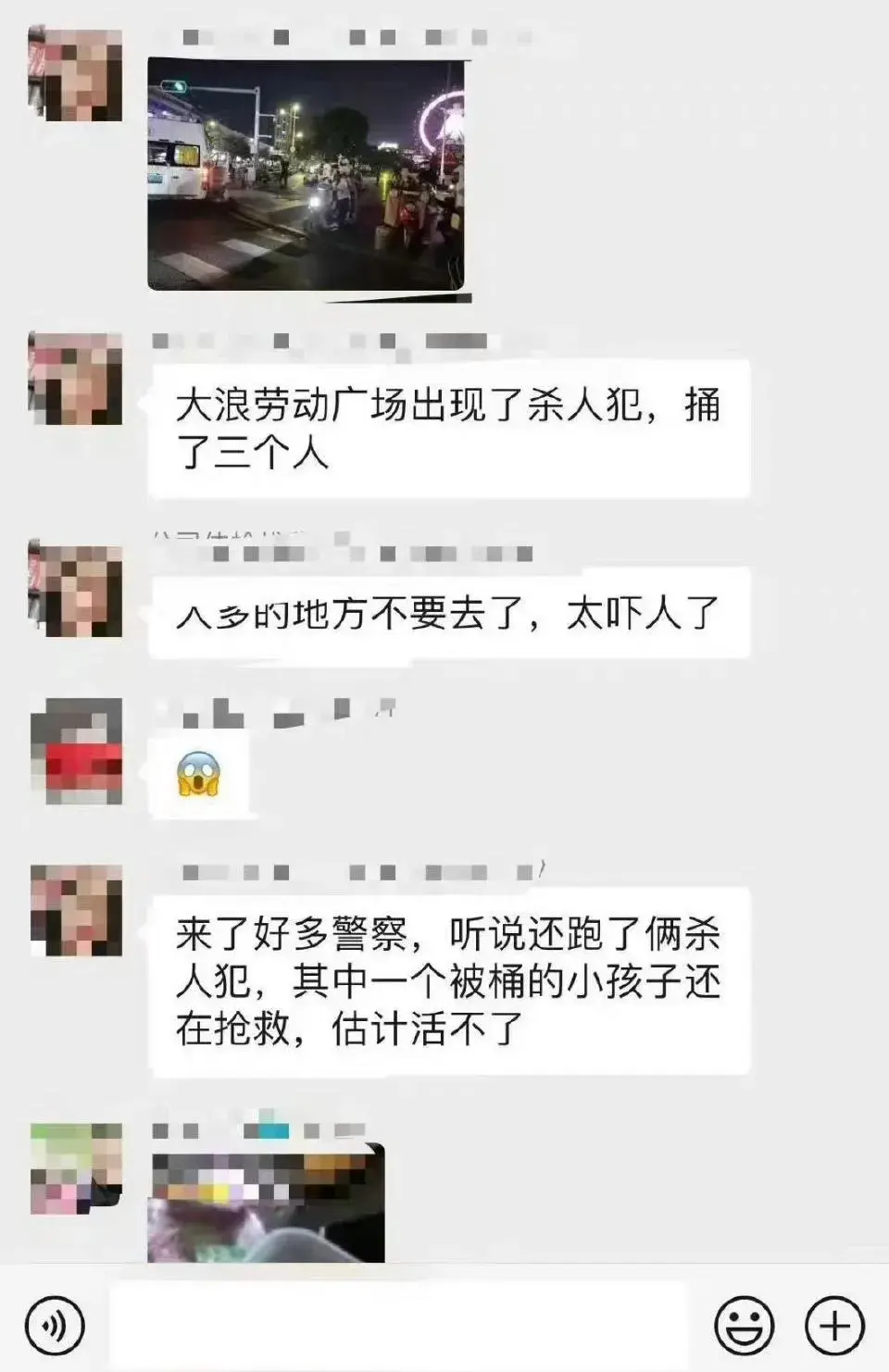The height and width of the screenshot is (1372, 889).
Task: Select the 来了好多警察 message bubble
Action: coord(449,981)
